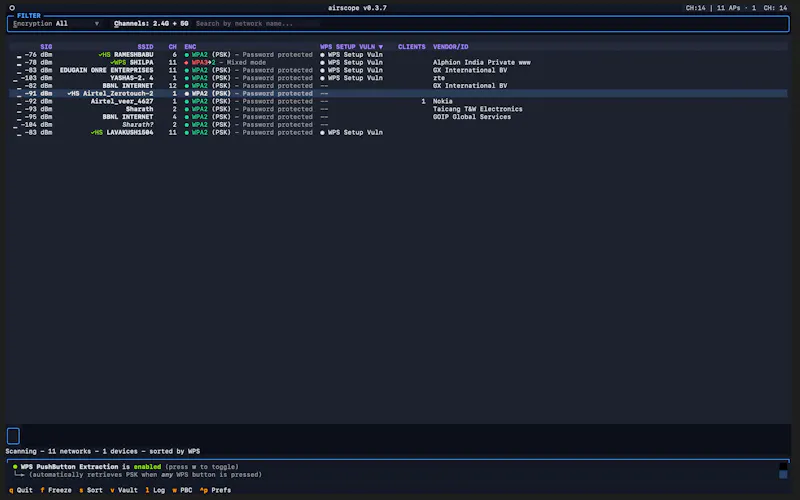
Task: Select the YASHAS-2. 4 network
Action: [132, 78]
